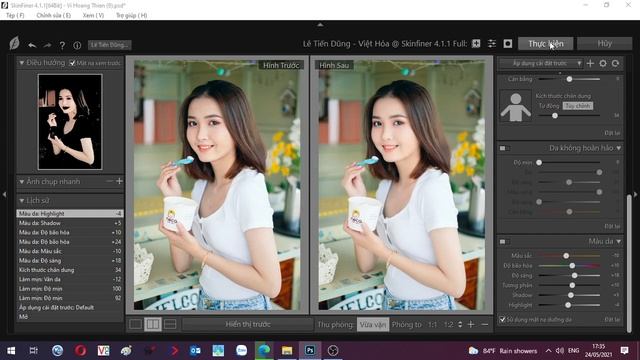
Task: Click the Lê Tiến Dũng button in toolbar
Action: pyautogui.click(x=110, y=45)
